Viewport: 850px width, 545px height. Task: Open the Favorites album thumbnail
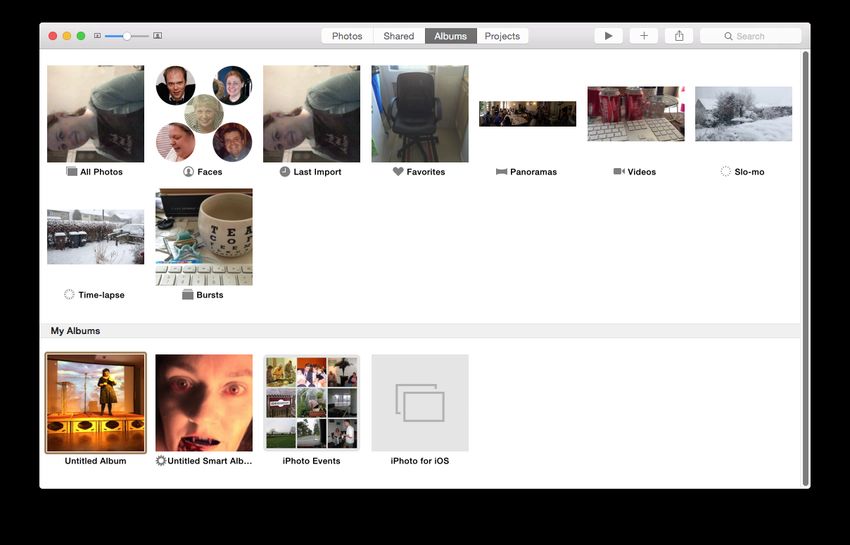pos(420,114)
